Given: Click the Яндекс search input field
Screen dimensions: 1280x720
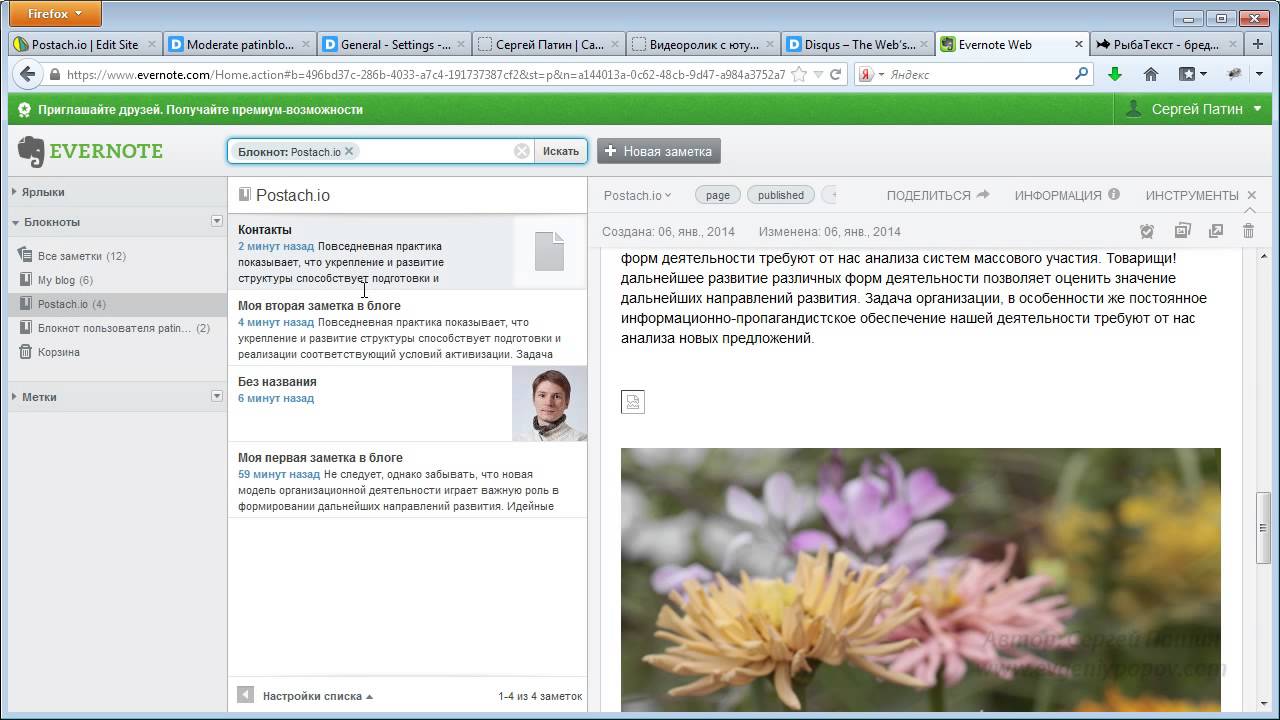Looking at the screenshot, I should coord(980,74).
